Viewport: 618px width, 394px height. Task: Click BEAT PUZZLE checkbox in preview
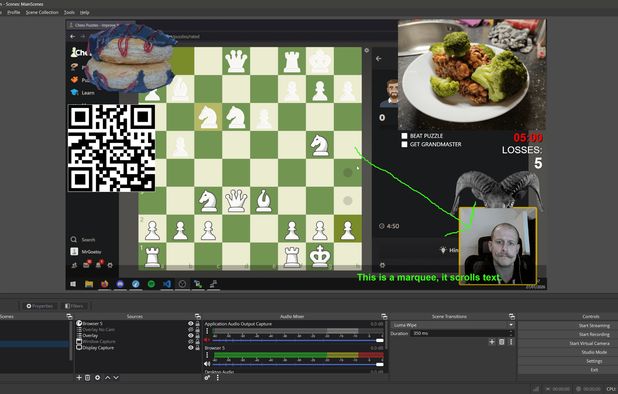click(404, 136)
